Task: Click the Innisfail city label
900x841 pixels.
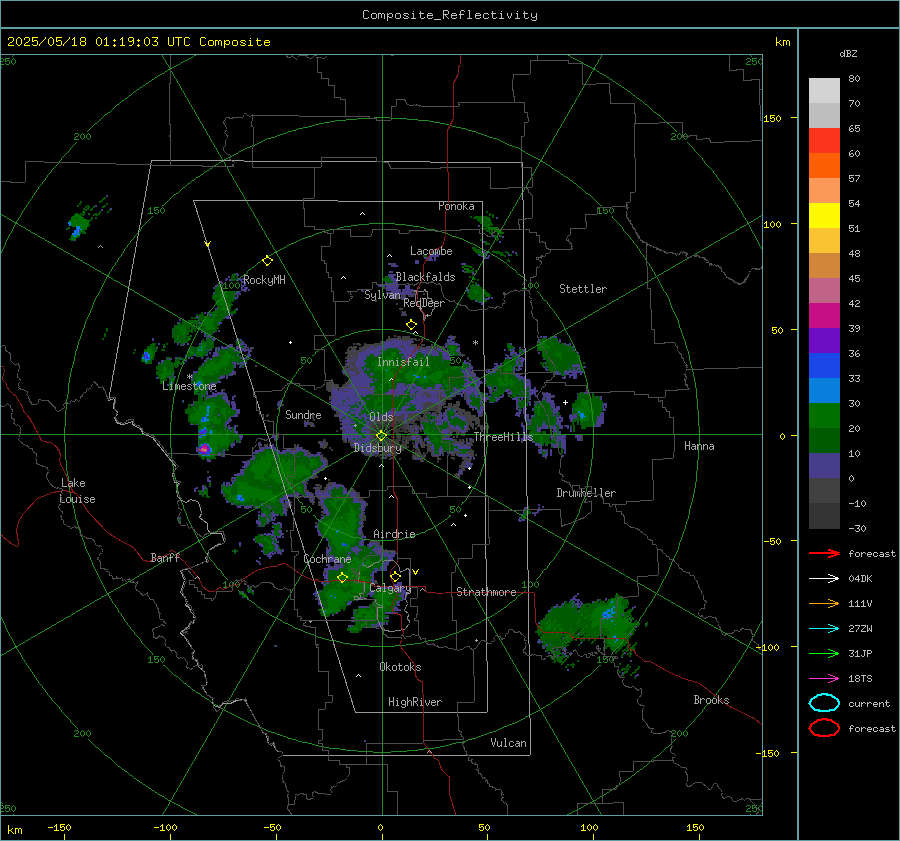Action: pos(403,362)
